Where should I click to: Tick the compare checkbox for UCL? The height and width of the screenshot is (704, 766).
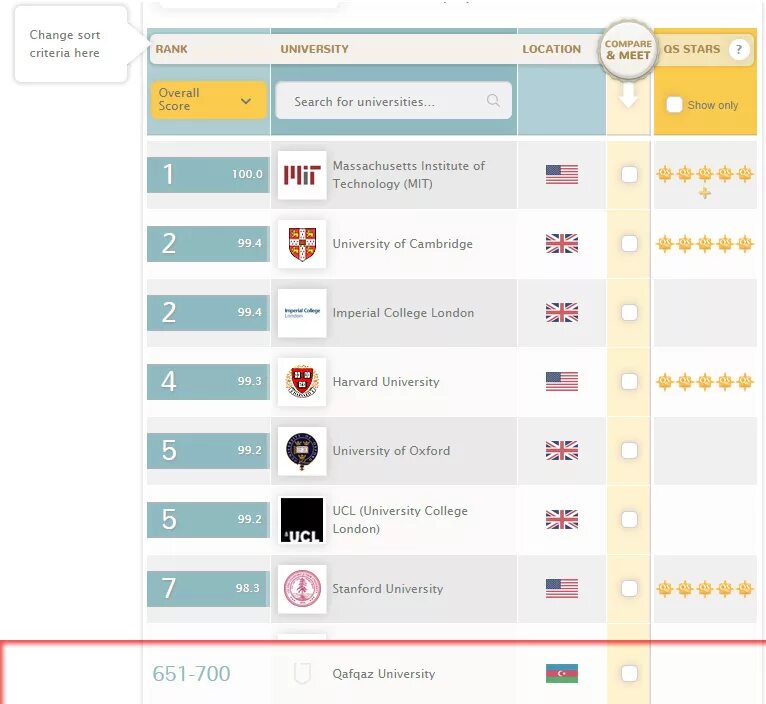coord(629,519)
